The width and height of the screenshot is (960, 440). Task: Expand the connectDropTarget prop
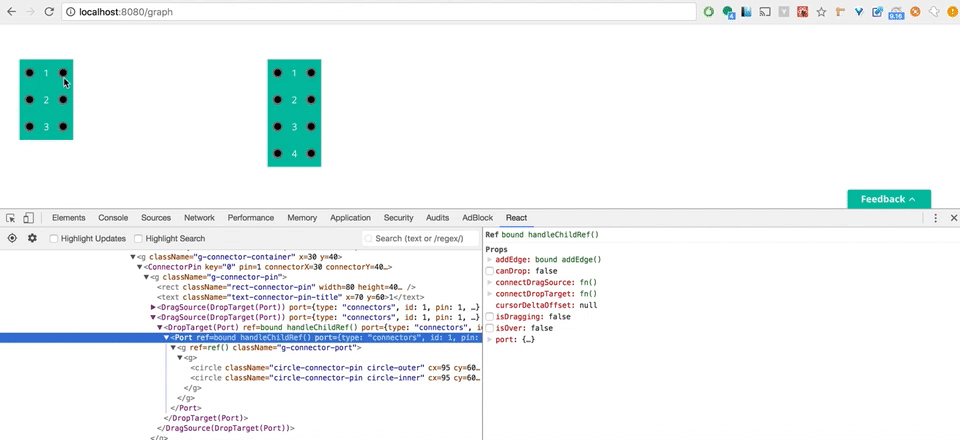489,294
